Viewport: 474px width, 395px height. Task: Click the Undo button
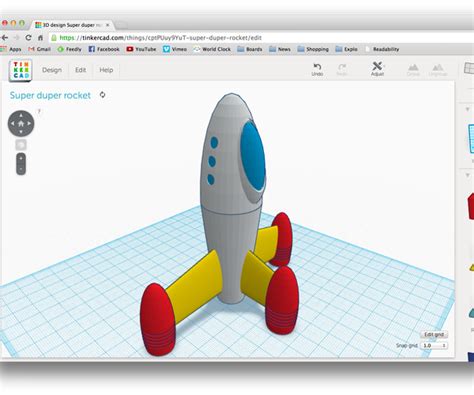(x=317, y=69)
